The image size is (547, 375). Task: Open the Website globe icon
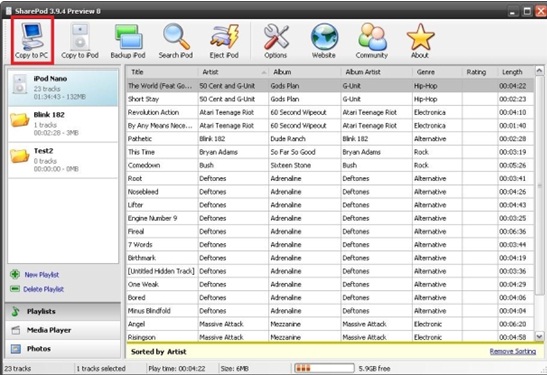click(324, 41)
